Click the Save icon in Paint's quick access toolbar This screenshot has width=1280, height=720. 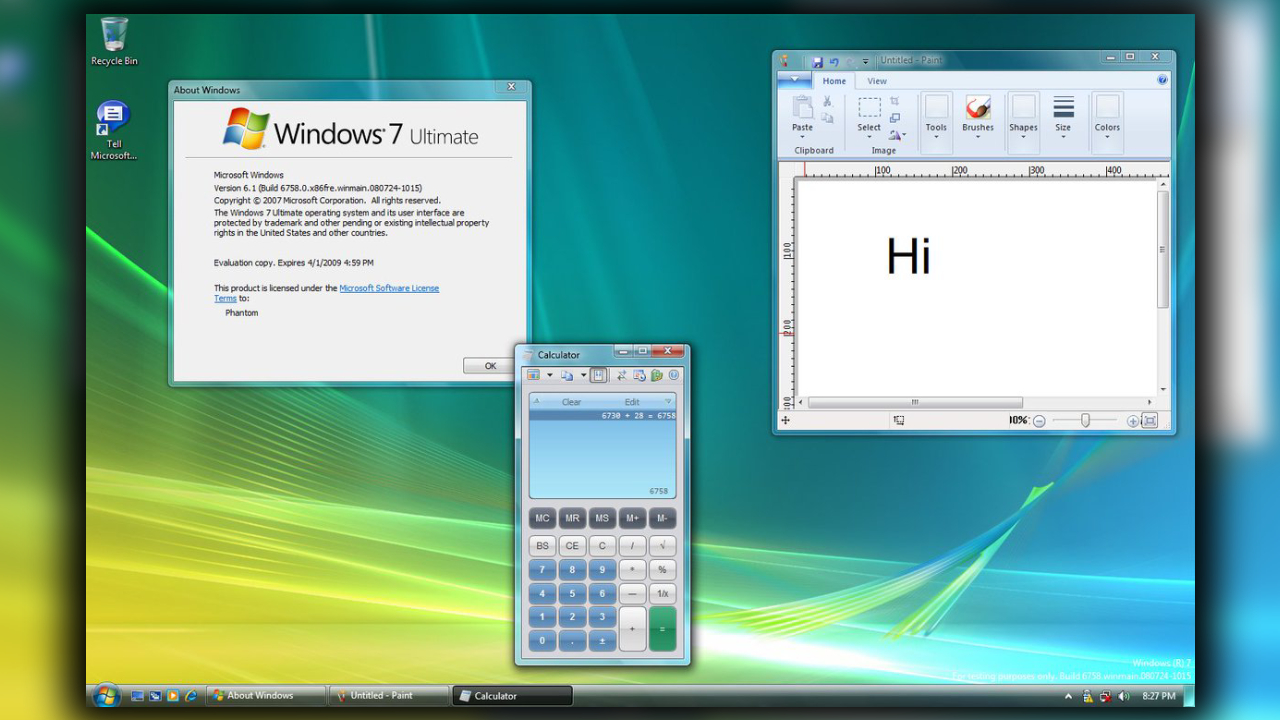click(x=818, y=61)
